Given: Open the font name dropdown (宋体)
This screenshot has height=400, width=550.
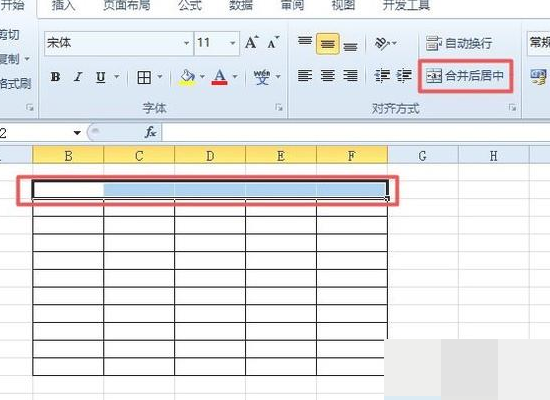Looking at the screenshot, I should pyautogui.click(x=187, y=43).
